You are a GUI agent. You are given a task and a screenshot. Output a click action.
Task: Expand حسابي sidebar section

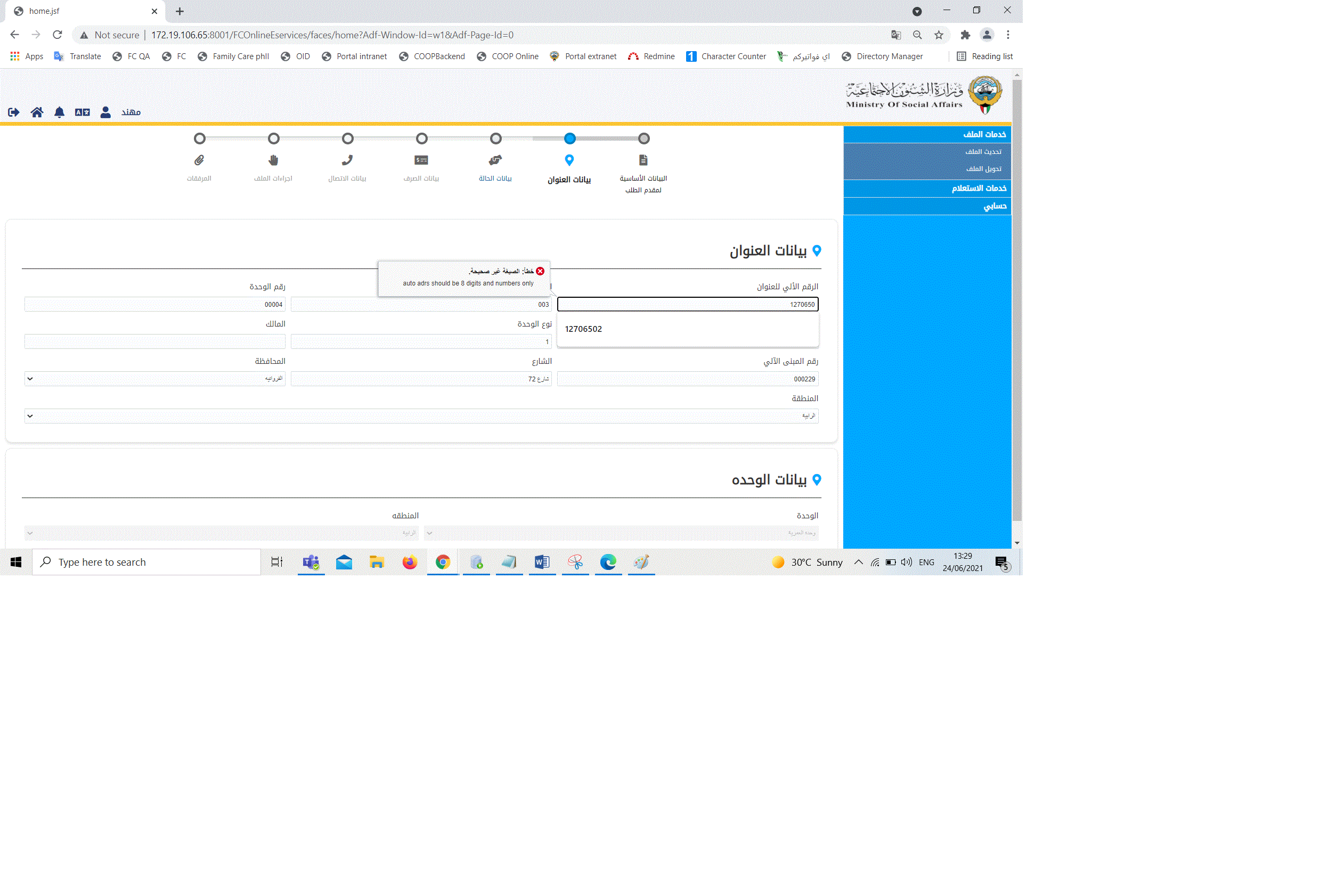point(927,206)
